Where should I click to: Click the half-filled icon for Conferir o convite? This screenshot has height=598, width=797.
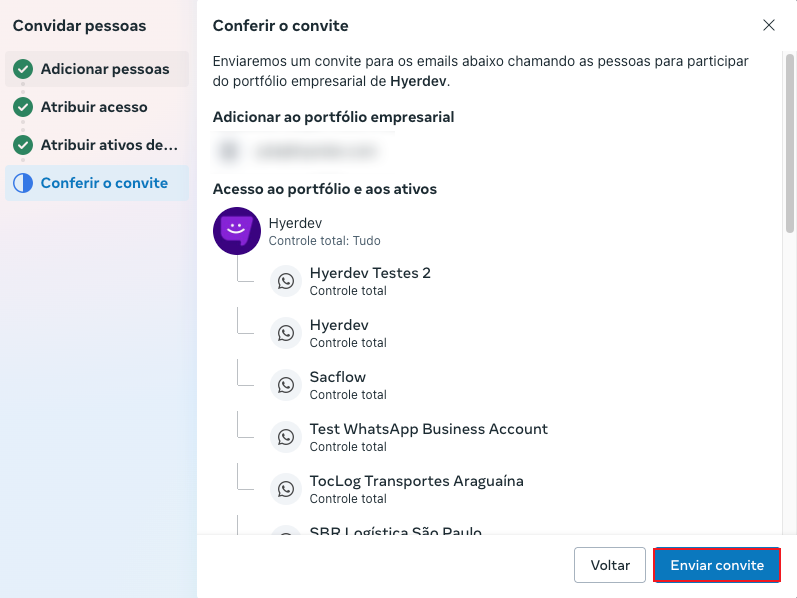[x=23, y=183]
